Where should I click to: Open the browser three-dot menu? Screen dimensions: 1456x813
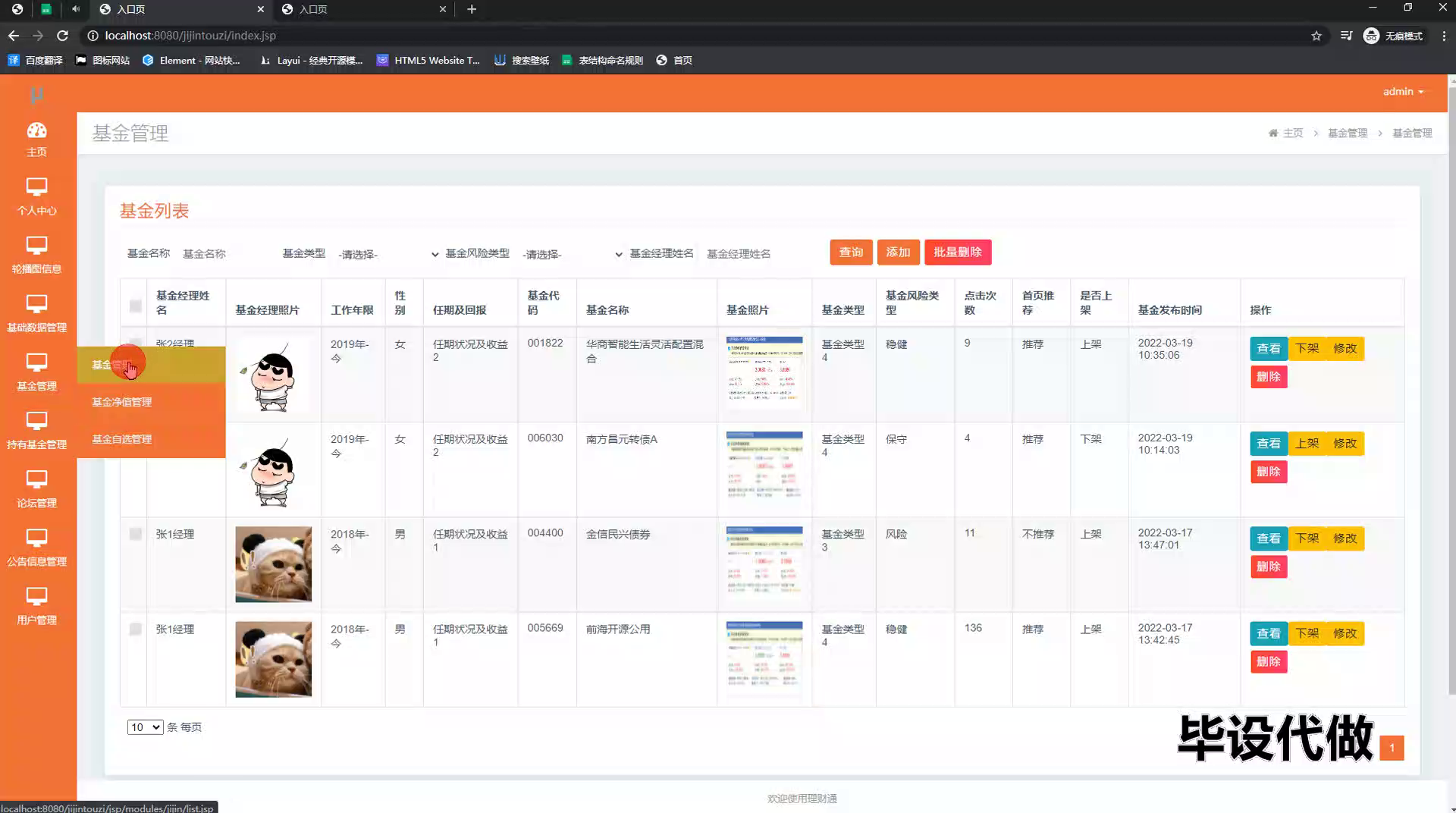pos(1444,36)
